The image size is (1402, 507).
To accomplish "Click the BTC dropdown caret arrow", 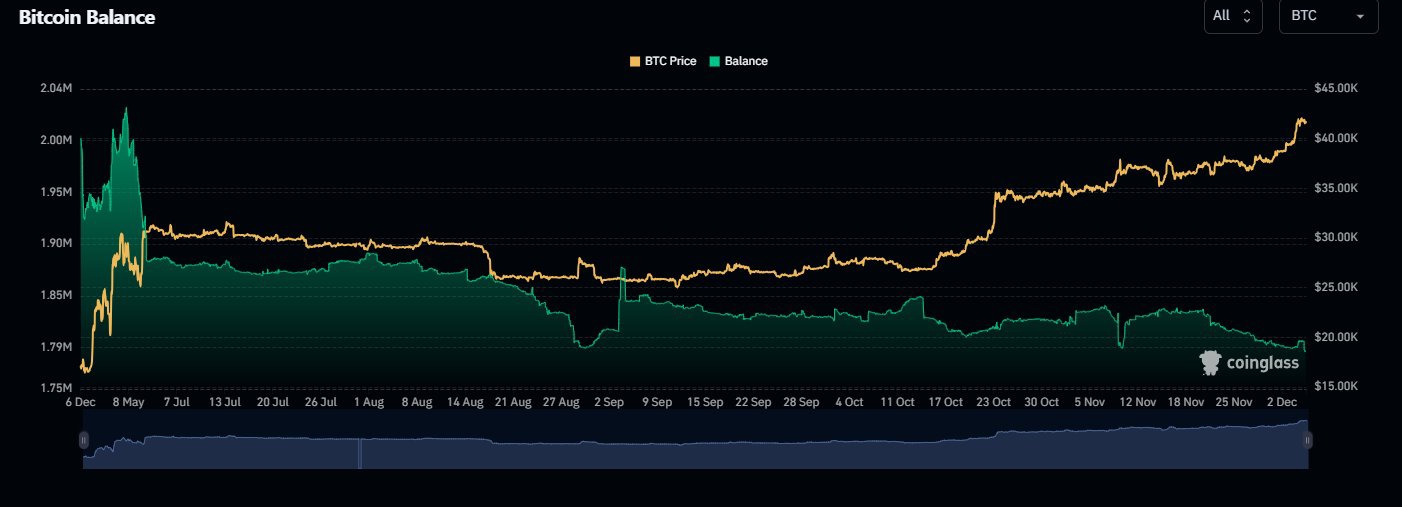I will [1360, 17].
